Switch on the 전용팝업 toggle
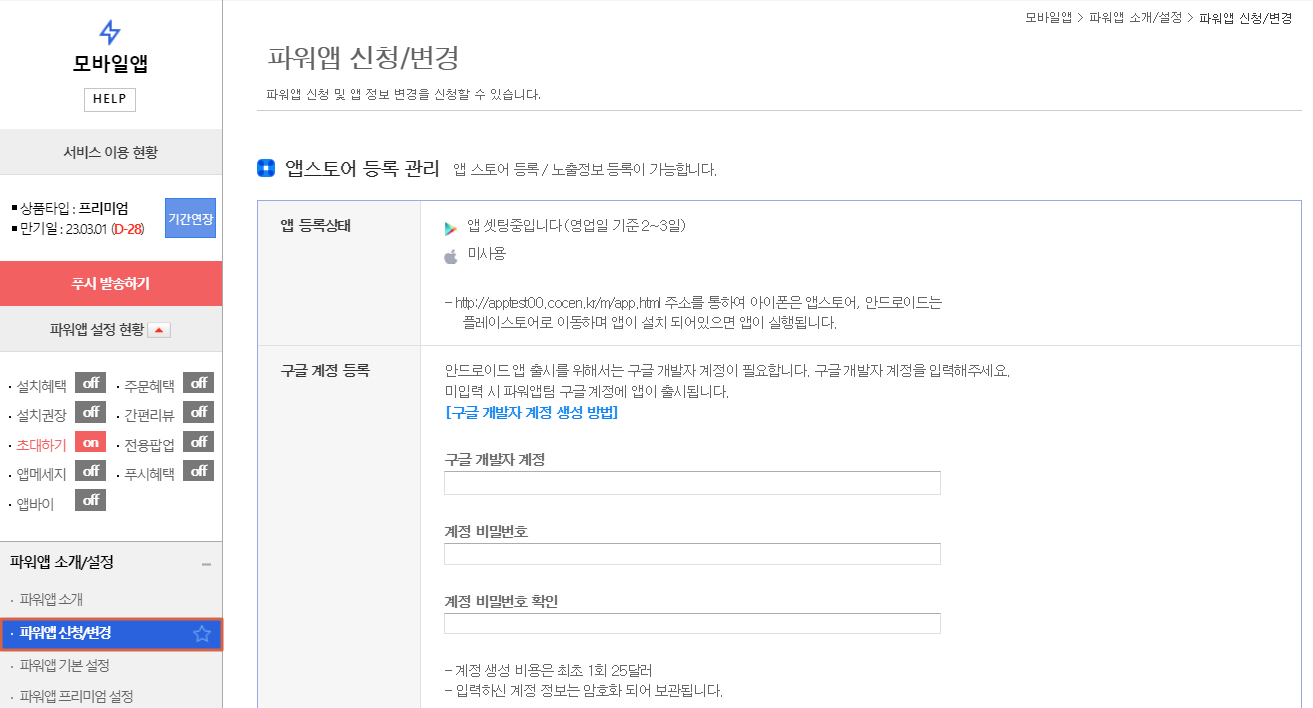 click(198, 441)
